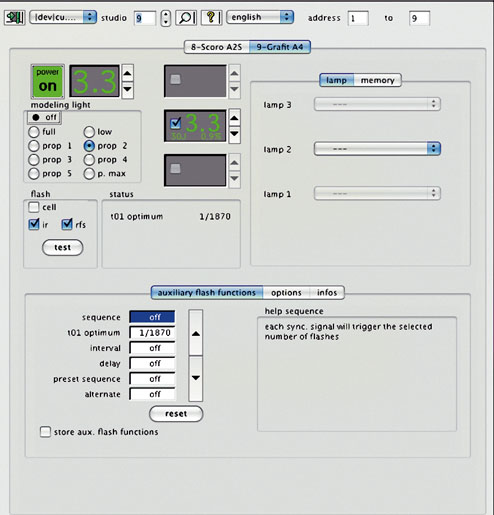This screenshot has width=494, height=515.
Task: Uncheck the ir flash checkbox
Action: (x=34, y=224)
